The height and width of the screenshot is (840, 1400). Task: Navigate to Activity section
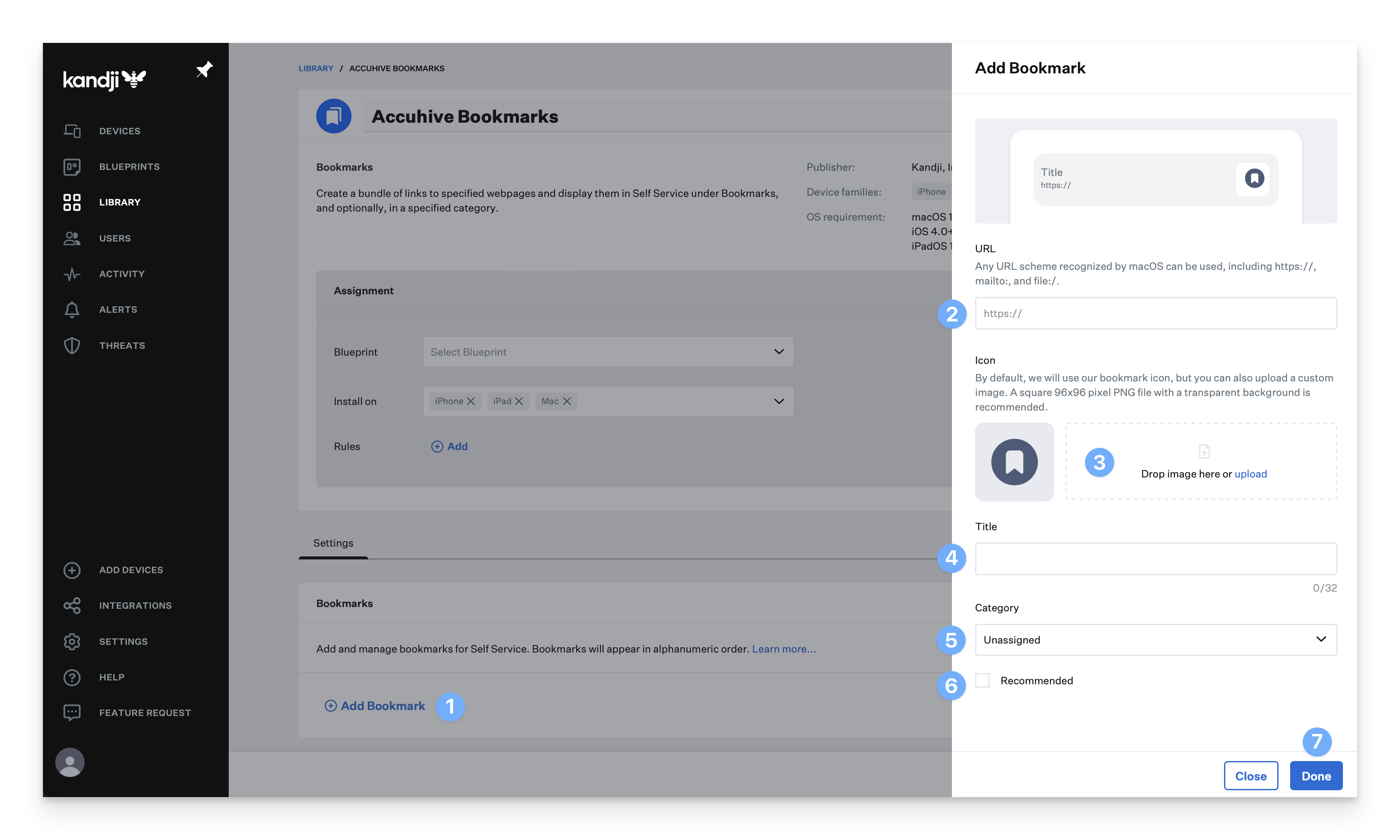click(x=122, y=273)
